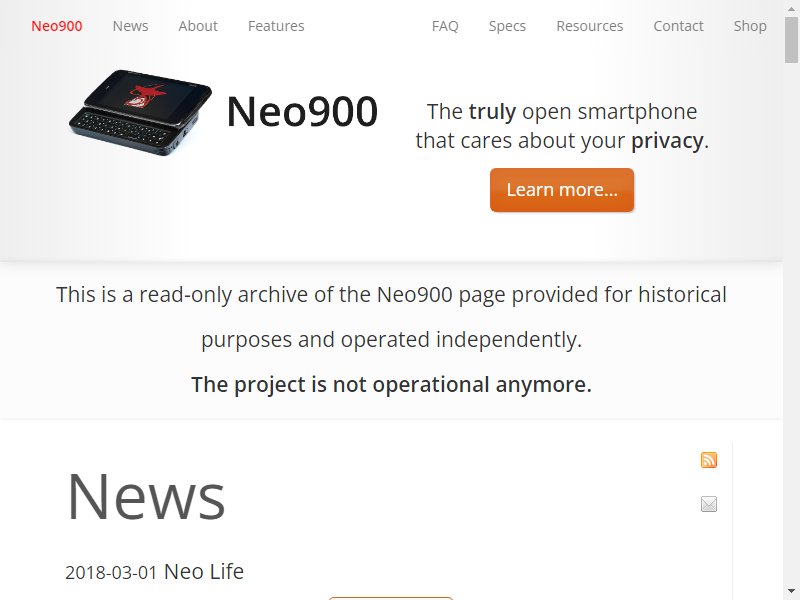
Task: Open the Contact page
Action: [x=679, y=26]
